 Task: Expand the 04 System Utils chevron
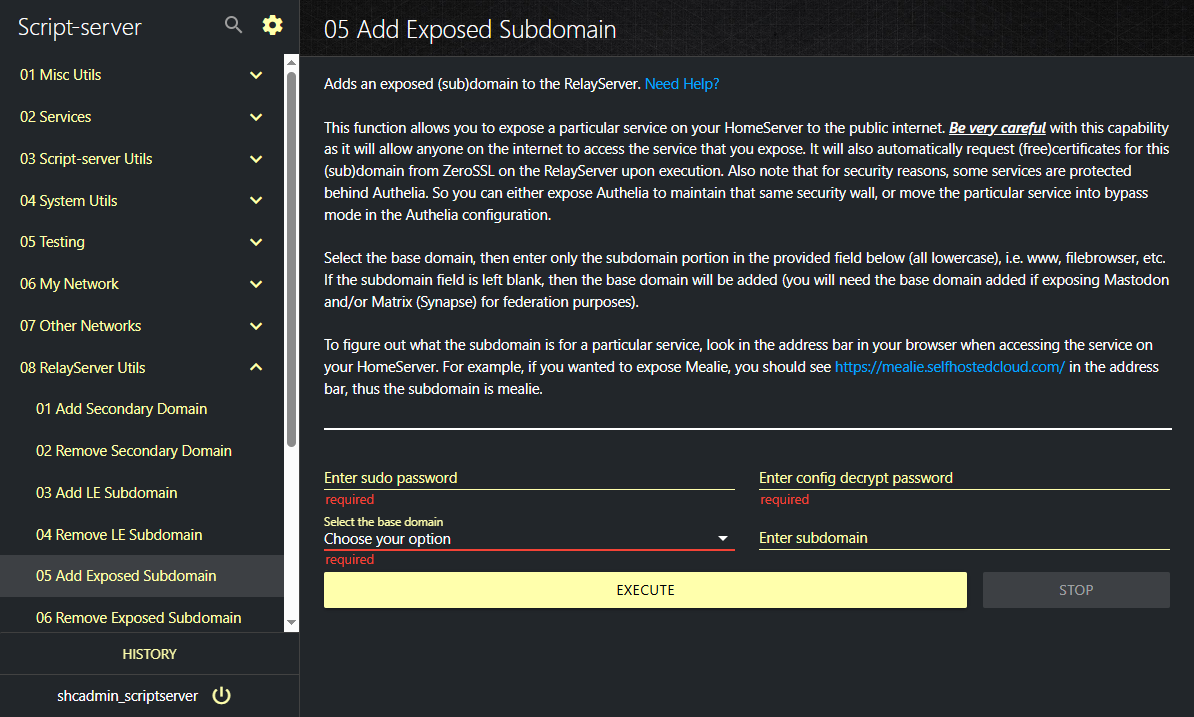256,201
